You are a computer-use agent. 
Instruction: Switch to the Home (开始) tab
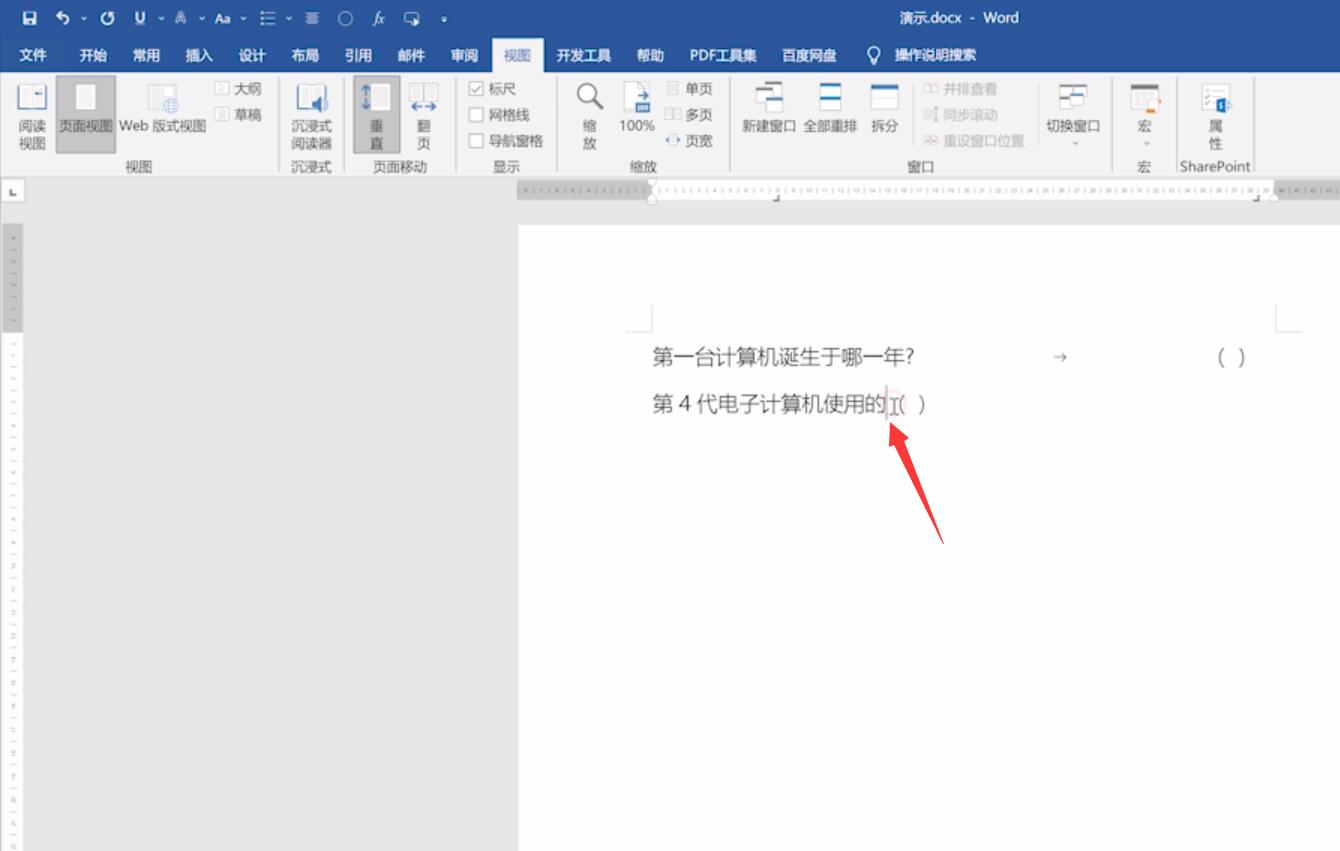tap(93, 55)
